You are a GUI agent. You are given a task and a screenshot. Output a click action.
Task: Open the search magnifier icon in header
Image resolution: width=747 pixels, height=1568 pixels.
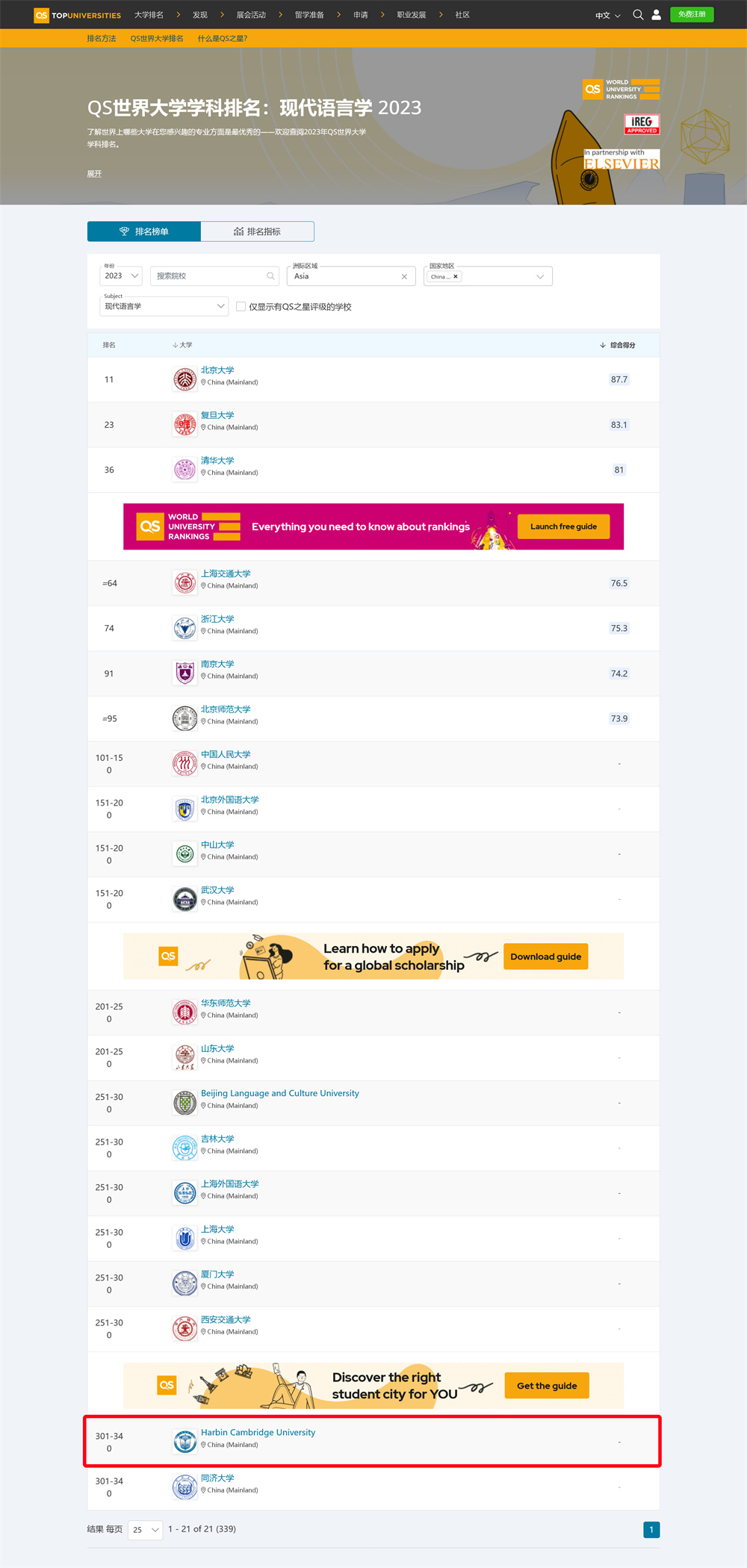tap(638, 14)
